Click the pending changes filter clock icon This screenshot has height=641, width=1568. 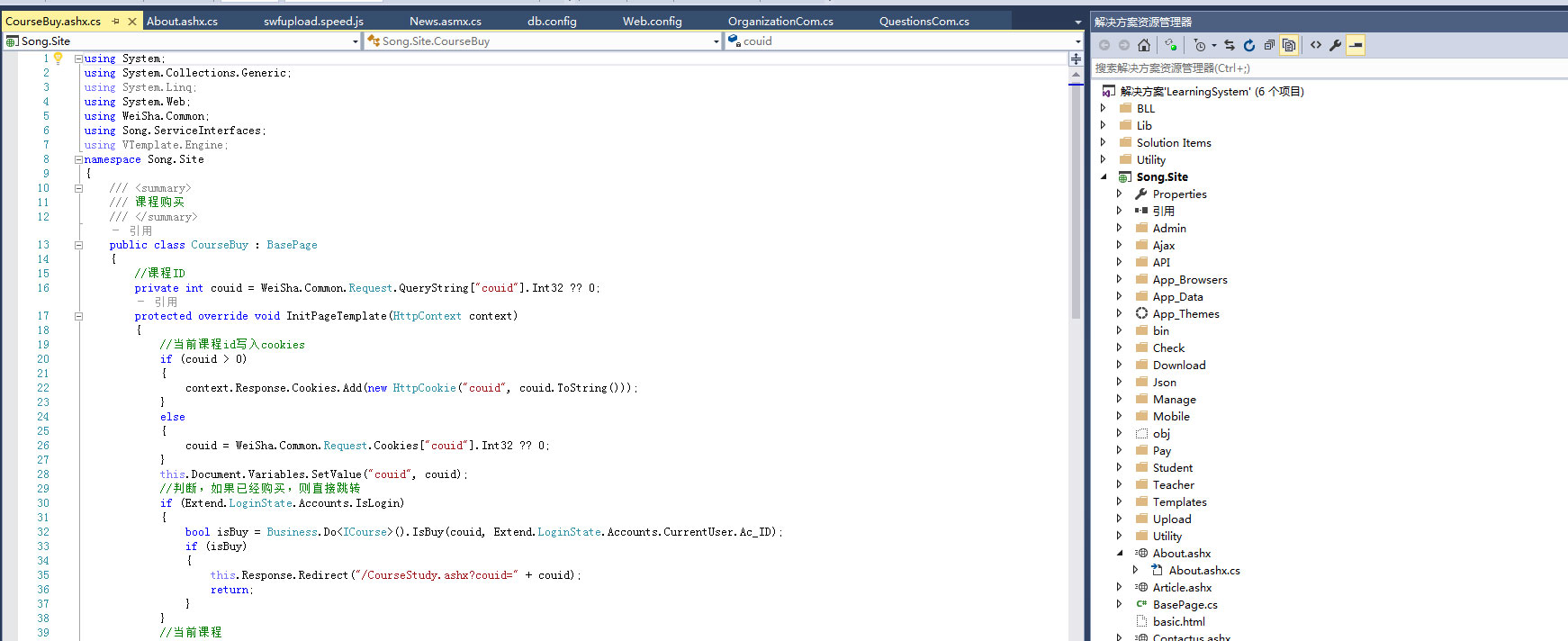click(x=1200, y=45)
